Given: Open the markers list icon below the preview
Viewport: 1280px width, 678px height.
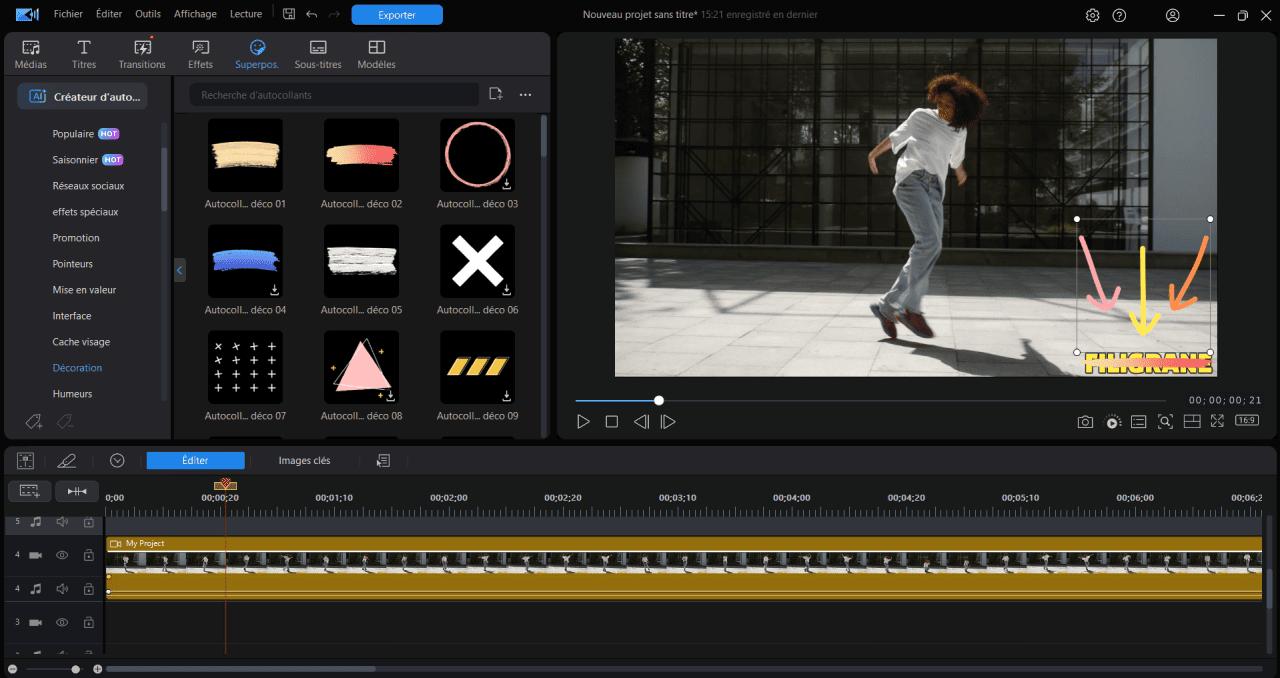Looking at the screenshot, I should (1138, 421).
